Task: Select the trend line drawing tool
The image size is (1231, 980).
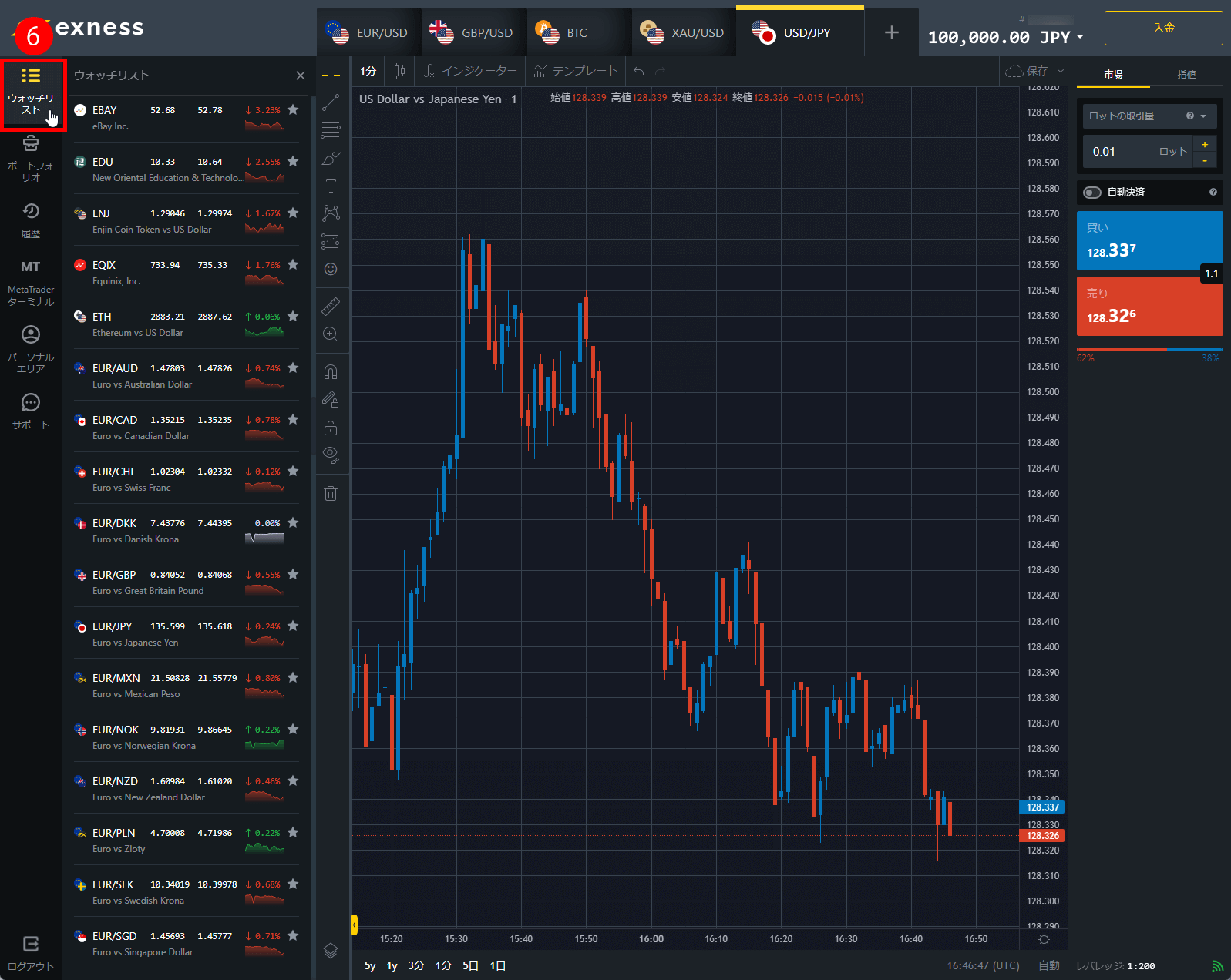Action: 331,102
